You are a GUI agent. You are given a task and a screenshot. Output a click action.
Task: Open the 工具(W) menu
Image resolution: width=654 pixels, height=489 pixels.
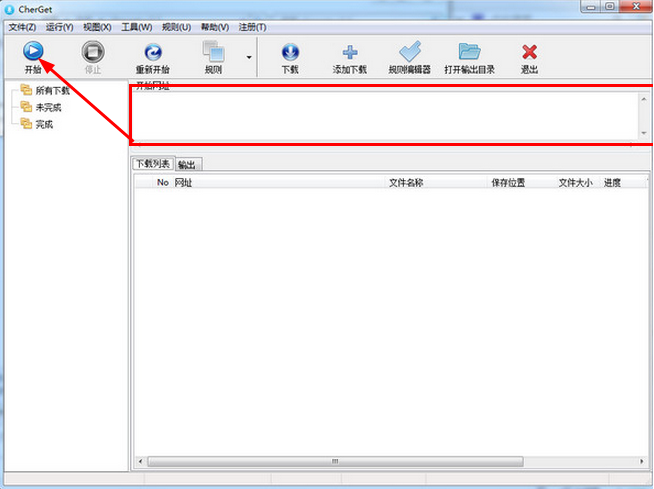tap(136, 27)
